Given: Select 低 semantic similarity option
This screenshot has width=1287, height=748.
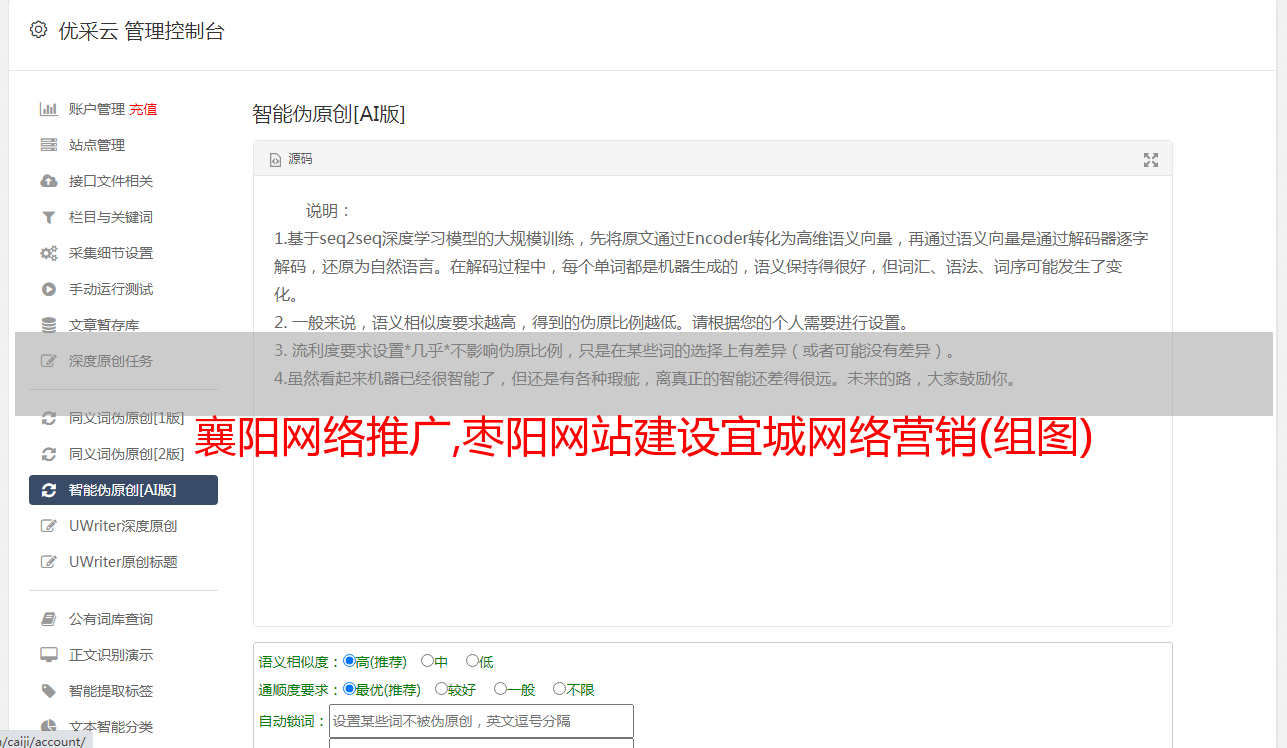Looking at the screenshot, I should point(472,661).
